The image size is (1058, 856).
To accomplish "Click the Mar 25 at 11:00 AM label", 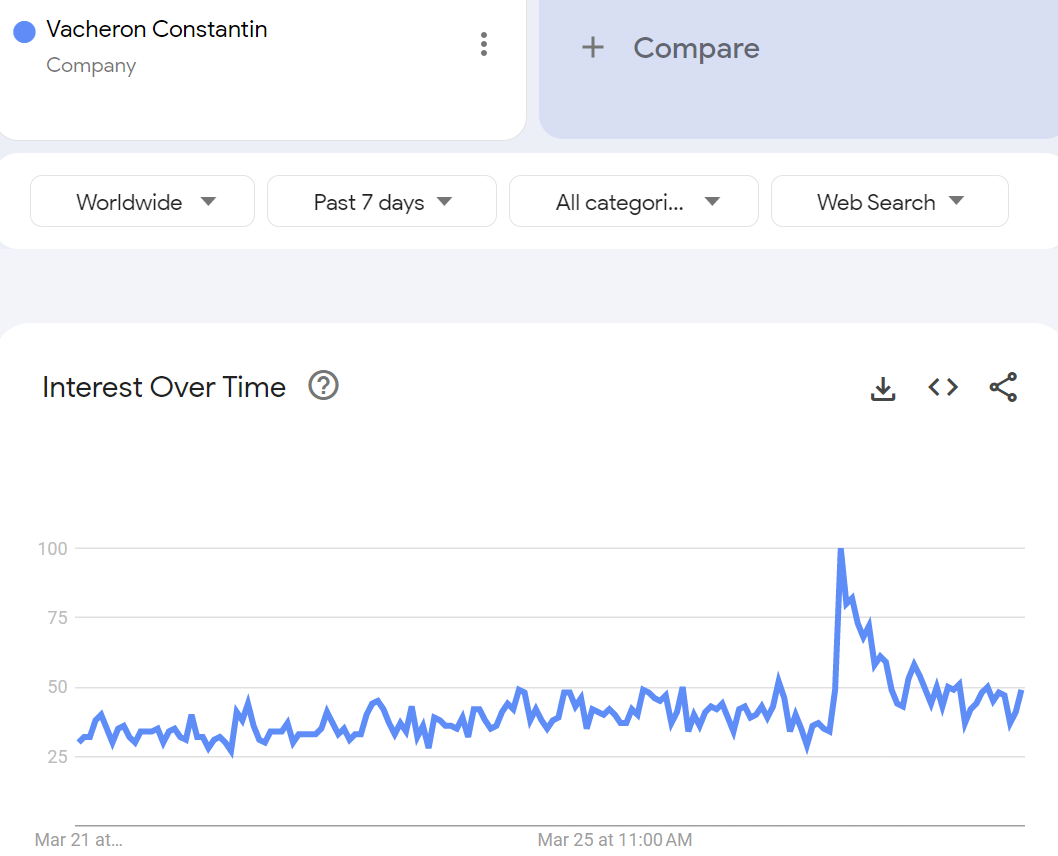I will point(615,839).
